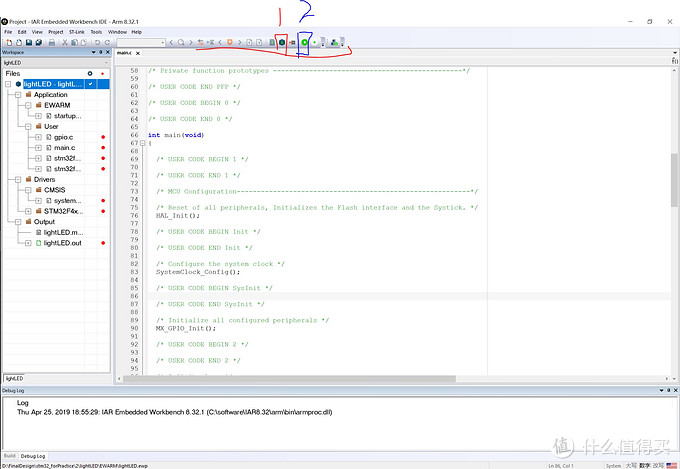Save the current file via toolbar

(x=29, y=43)
